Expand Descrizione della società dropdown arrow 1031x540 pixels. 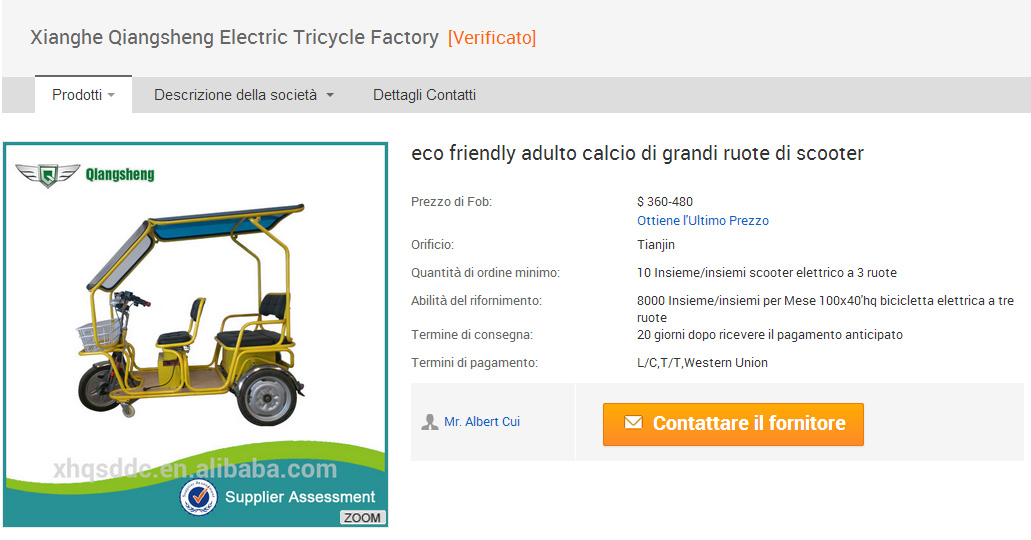[330, 96]
